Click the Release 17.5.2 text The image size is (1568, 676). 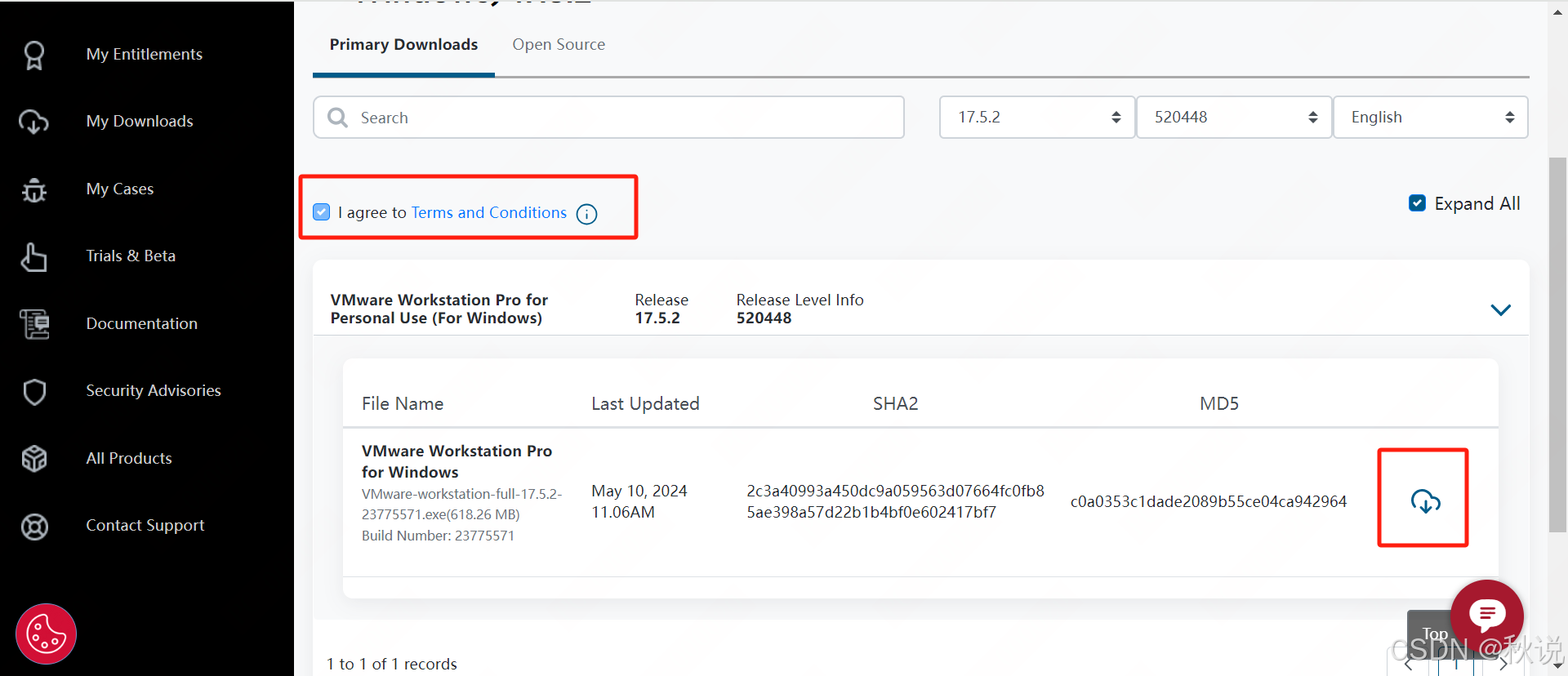coord(661,309)
